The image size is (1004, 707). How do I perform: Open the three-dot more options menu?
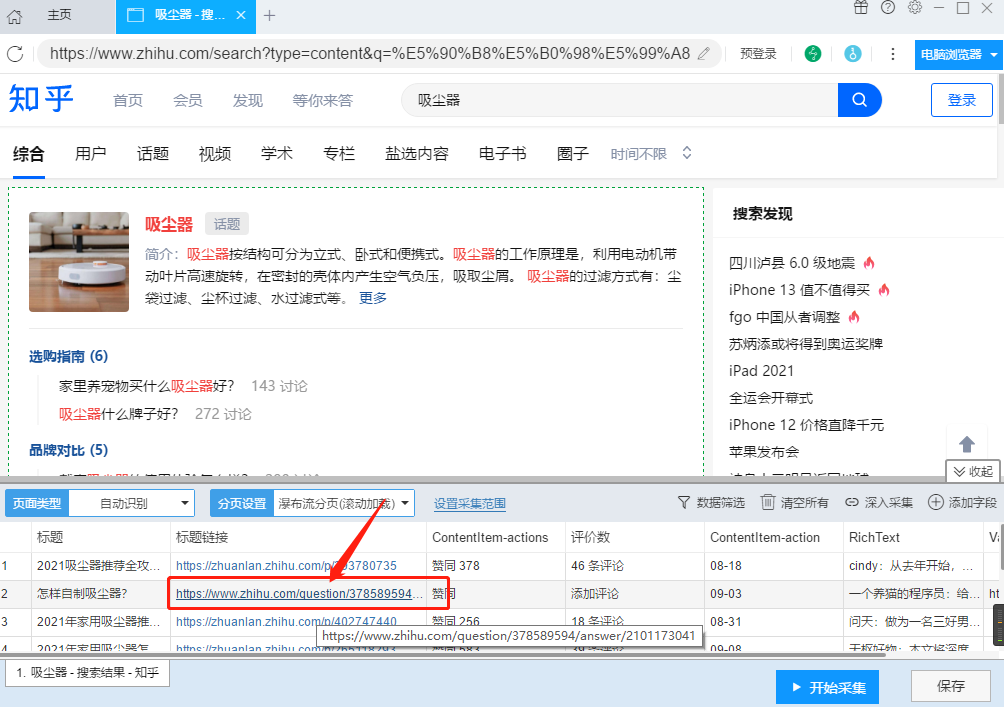coord(893,54)
